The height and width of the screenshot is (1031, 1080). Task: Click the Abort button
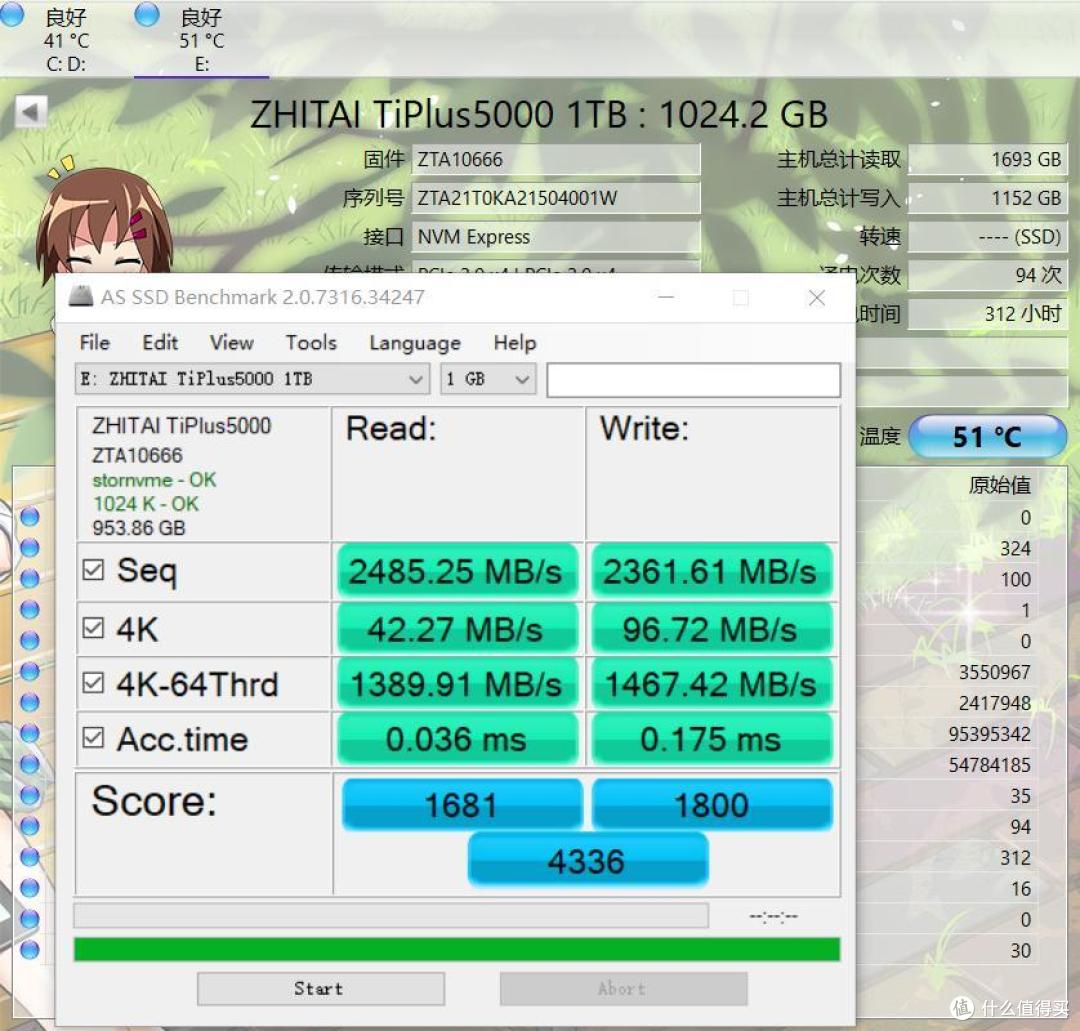(622, 988)
